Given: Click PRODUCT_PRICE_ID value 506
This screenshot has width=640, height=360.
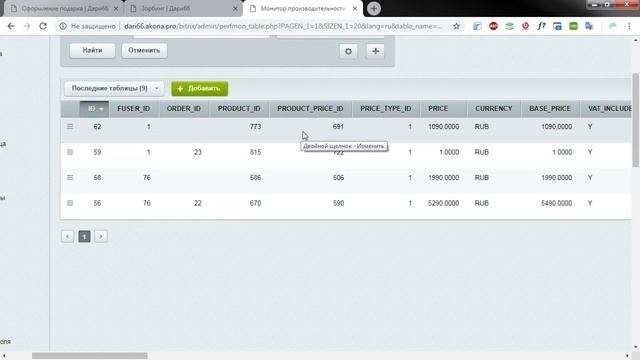Looking at the screenshot, I should tap(338, 178).
